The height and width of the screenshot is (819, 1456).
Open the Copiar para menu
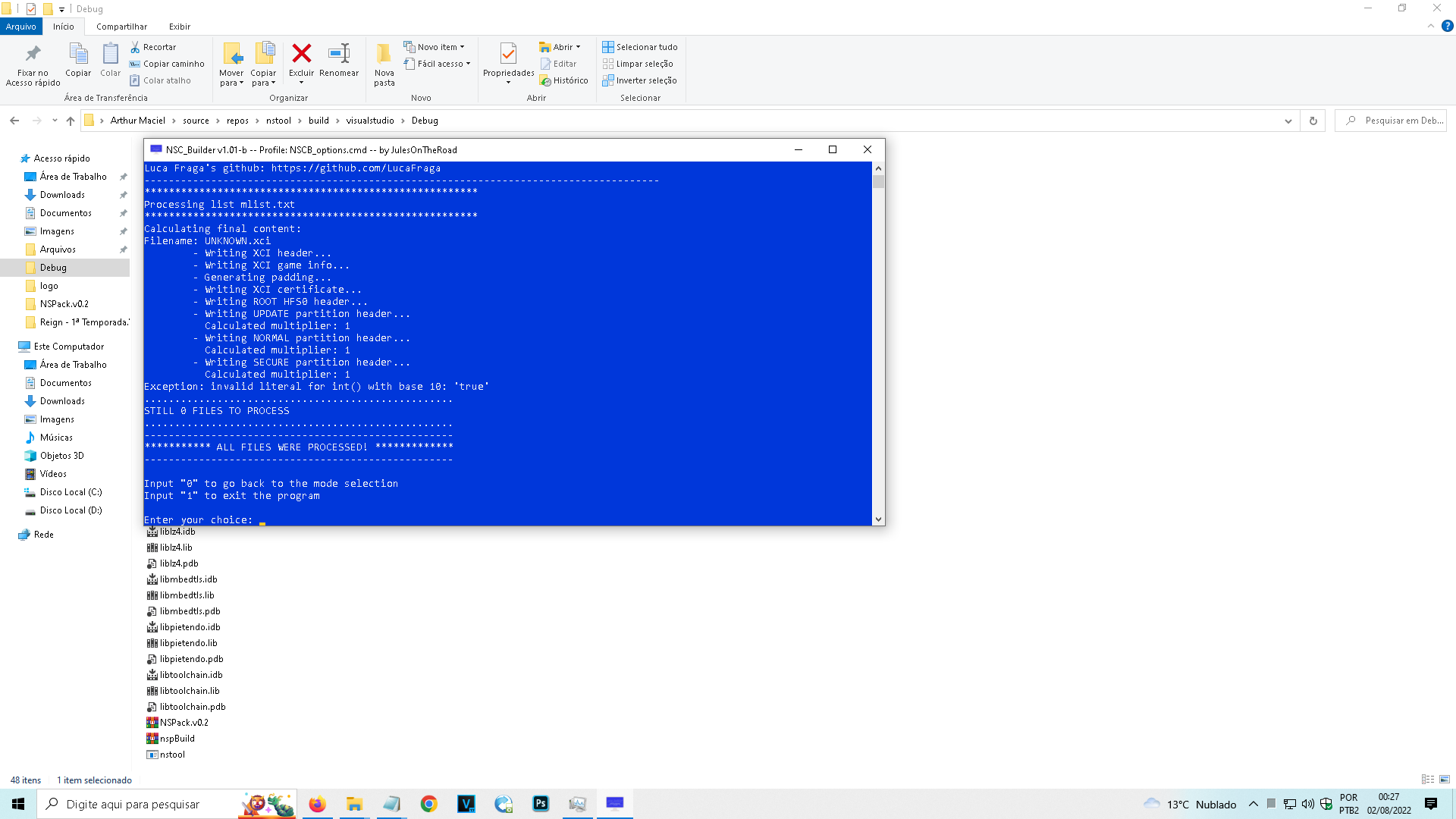(x=263, y=64)
